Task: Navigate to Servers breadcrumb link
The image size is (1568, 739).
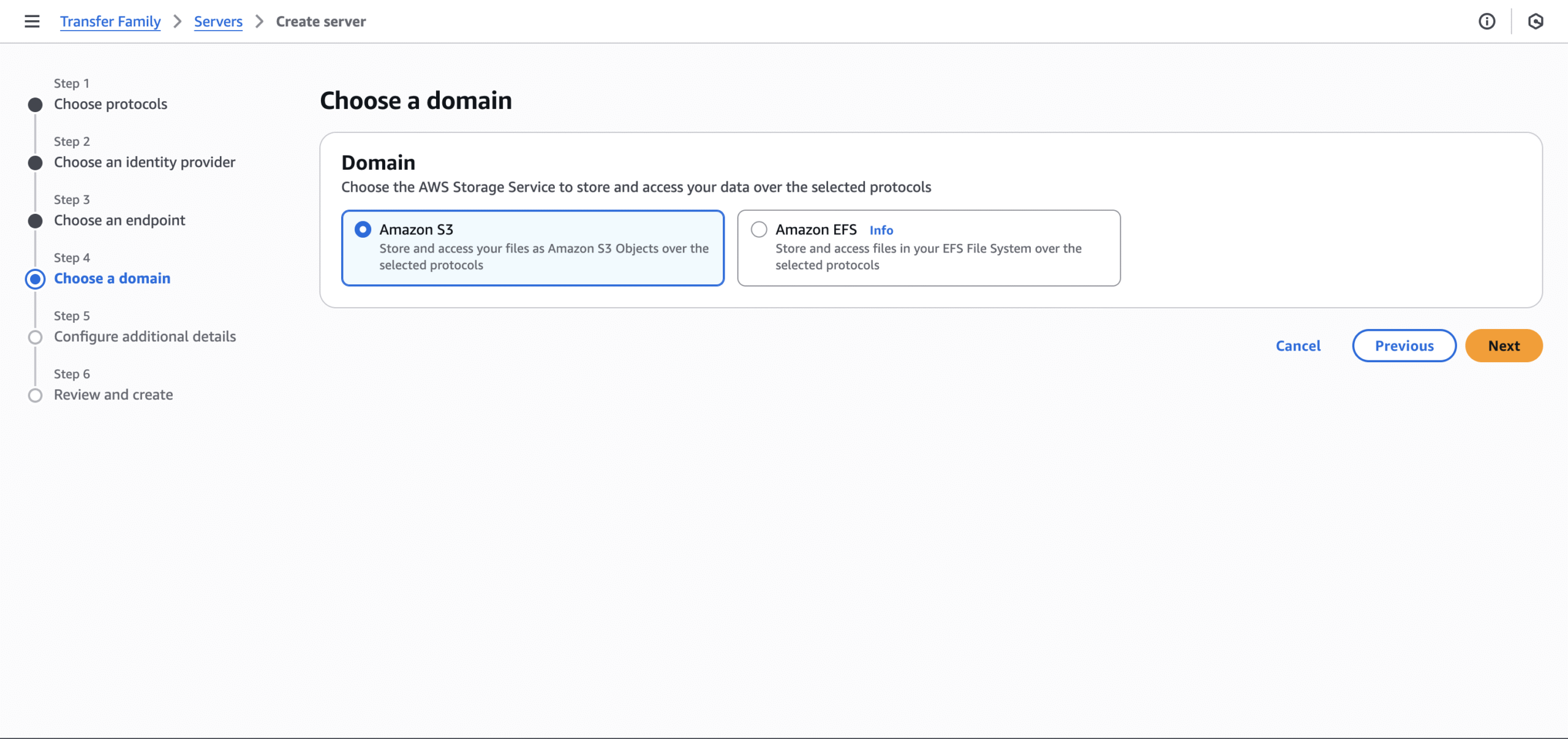Action: (218, 21)
